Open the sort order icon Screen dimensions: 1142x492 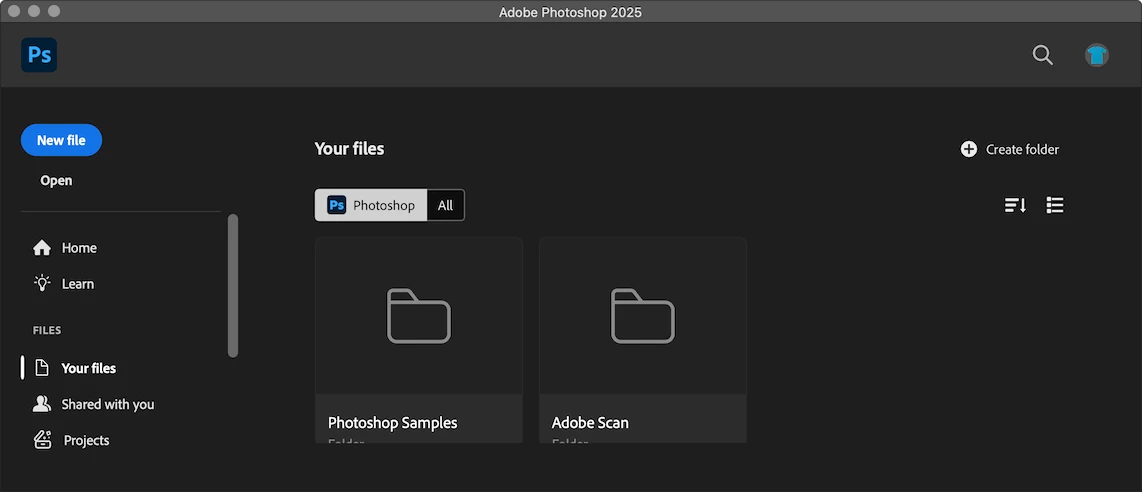1015,205
